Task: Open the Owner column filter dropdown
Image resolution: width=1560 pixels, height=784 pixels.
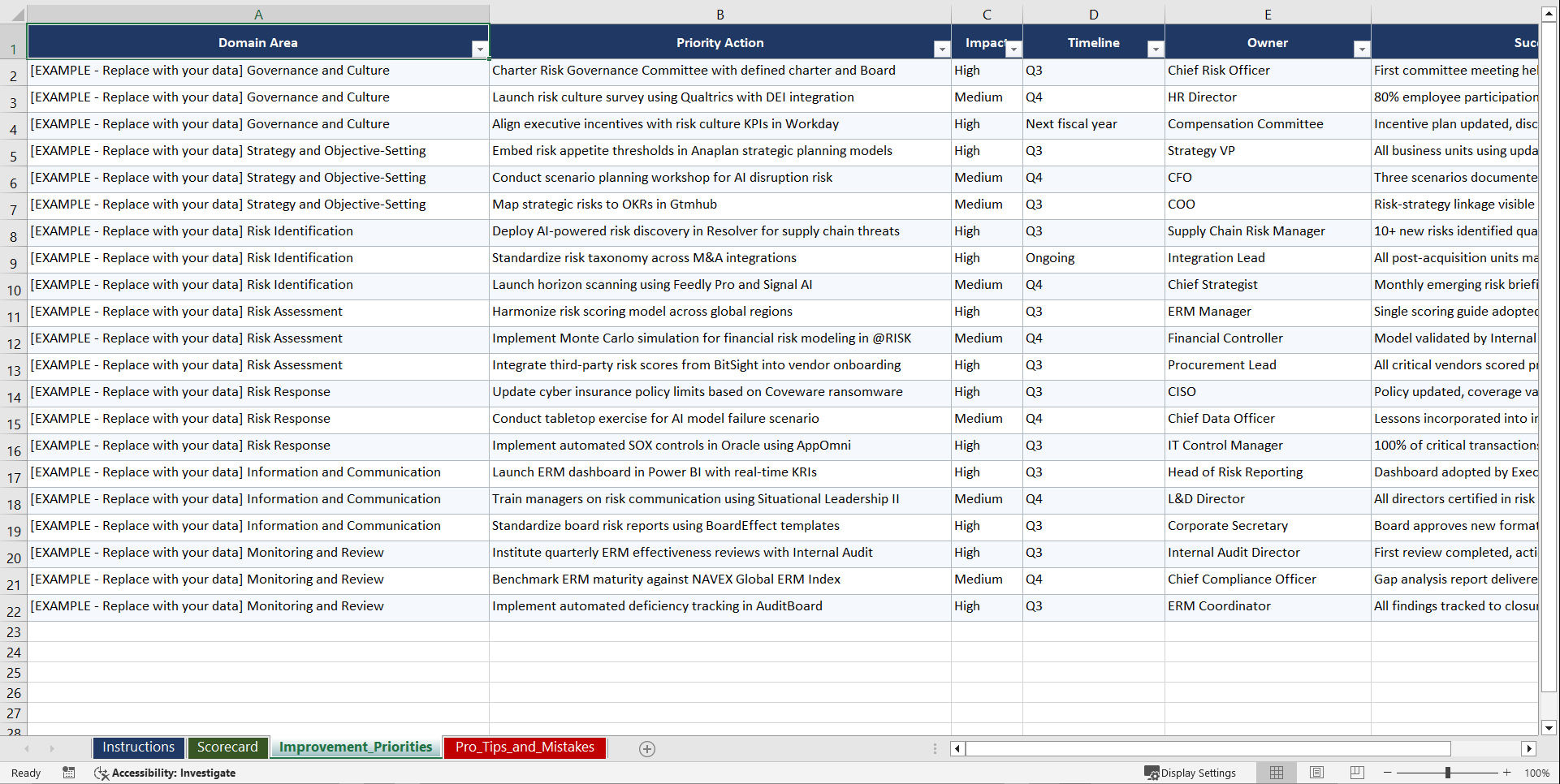Action: tap(1362, 49)
